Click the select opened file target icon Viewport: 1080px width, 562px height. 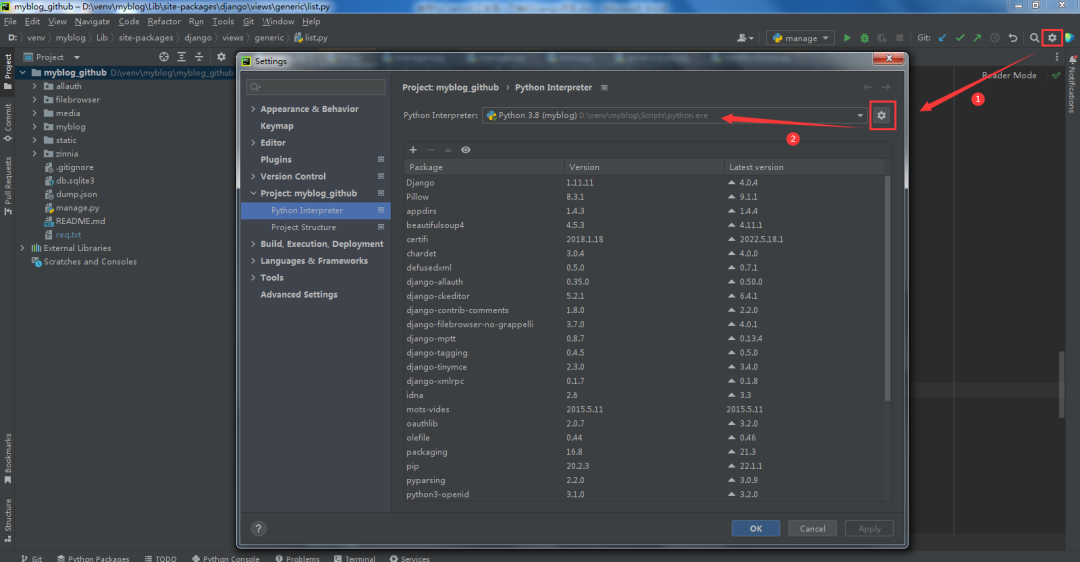[164, 57]
